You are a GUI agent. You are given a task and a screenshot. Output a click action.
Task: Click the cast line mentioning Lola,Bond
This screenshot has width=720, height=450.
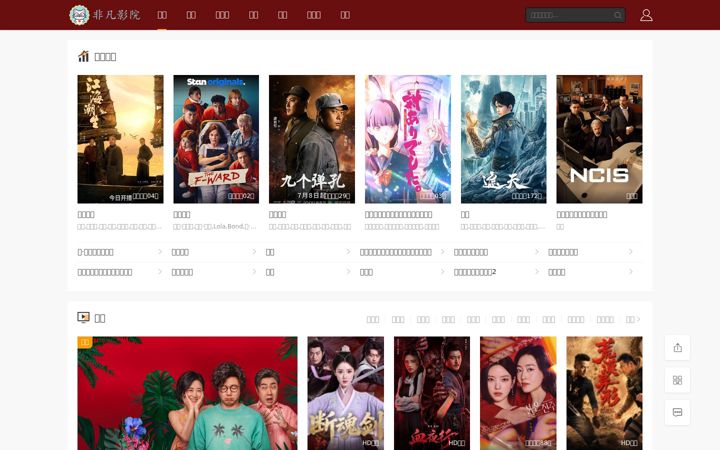pyautogui.click(x=214, y=226)
